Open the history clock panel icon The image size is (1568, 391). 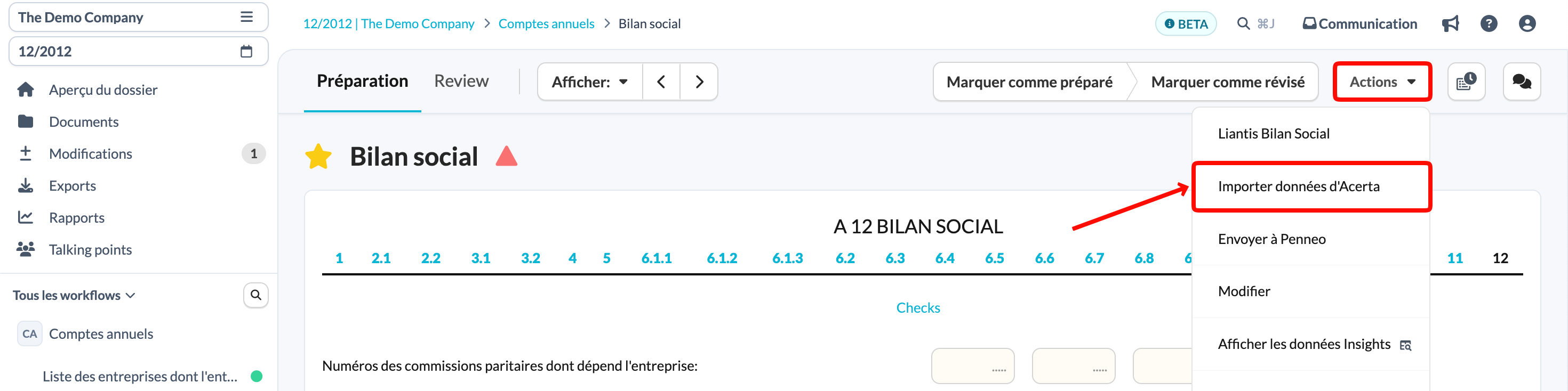[x=1466, y=82]
